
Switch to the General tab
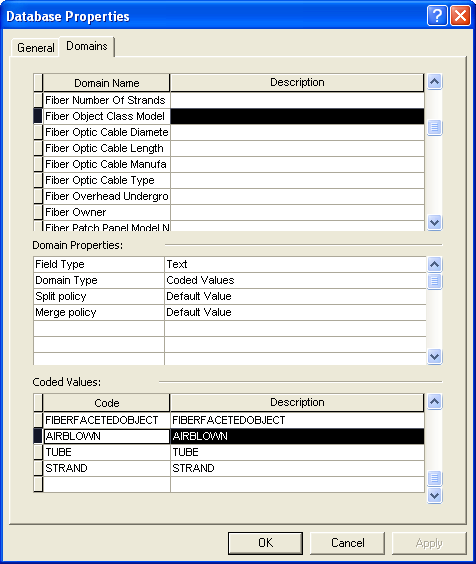click(x=36, y=47)
